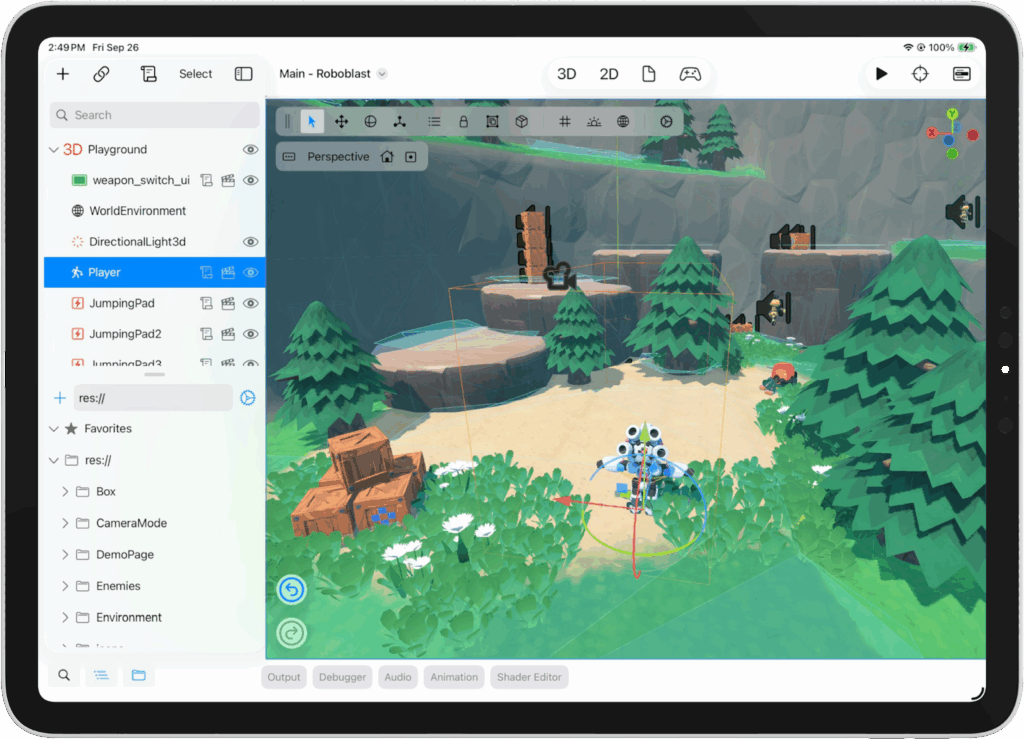The width and height of the screenshot is (1024, 739).
Task: Toggle visibility of the Playground root node
Action: (x=251, y=149)
